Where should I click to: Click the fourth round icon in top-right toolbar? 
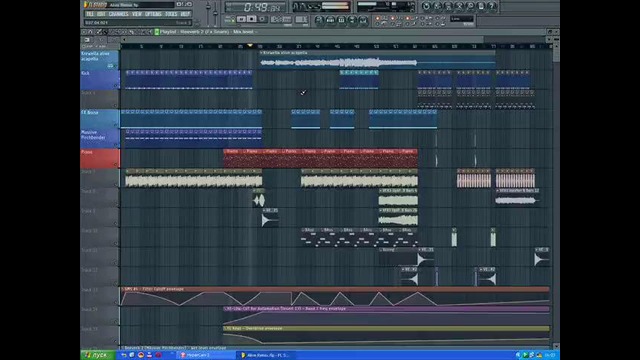(x=459, y=6)
